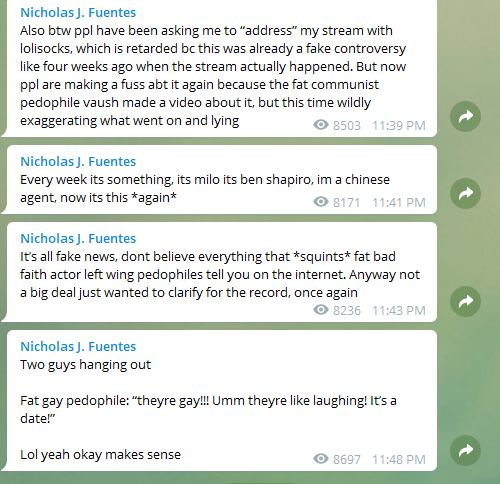Select the message starting 'It's all fake news'
The height and width of the screenshot is (484, 500).
tap(222, 272)
